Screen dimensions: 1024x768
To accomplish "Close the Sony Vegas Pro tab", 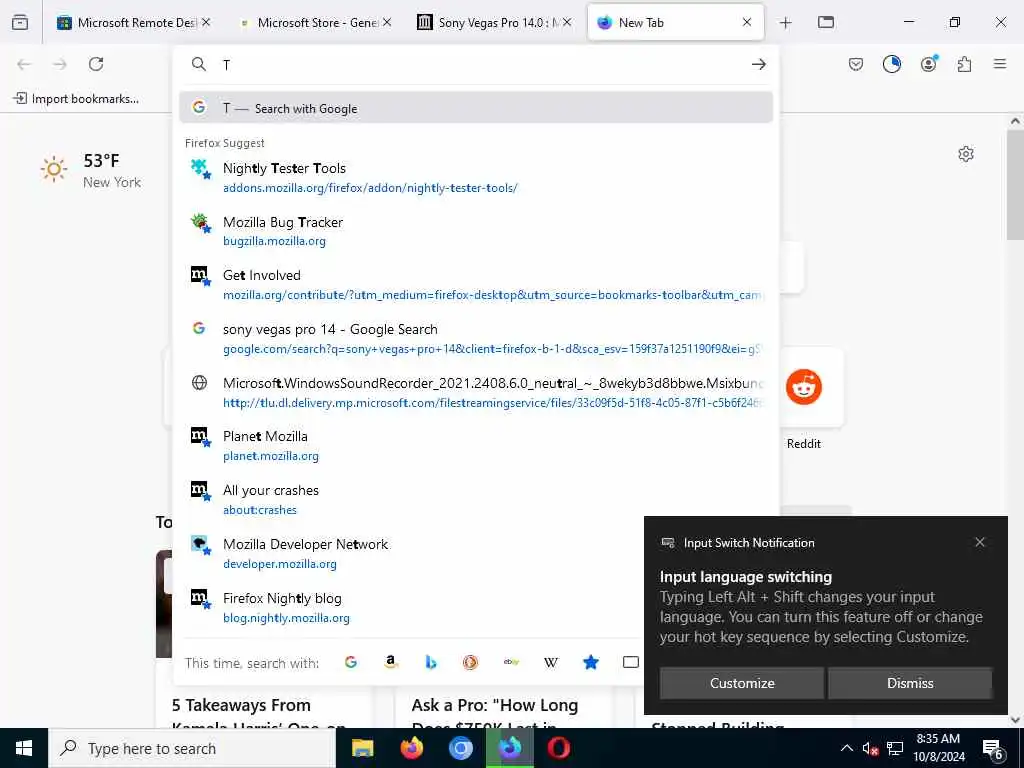I will (567, 22).
